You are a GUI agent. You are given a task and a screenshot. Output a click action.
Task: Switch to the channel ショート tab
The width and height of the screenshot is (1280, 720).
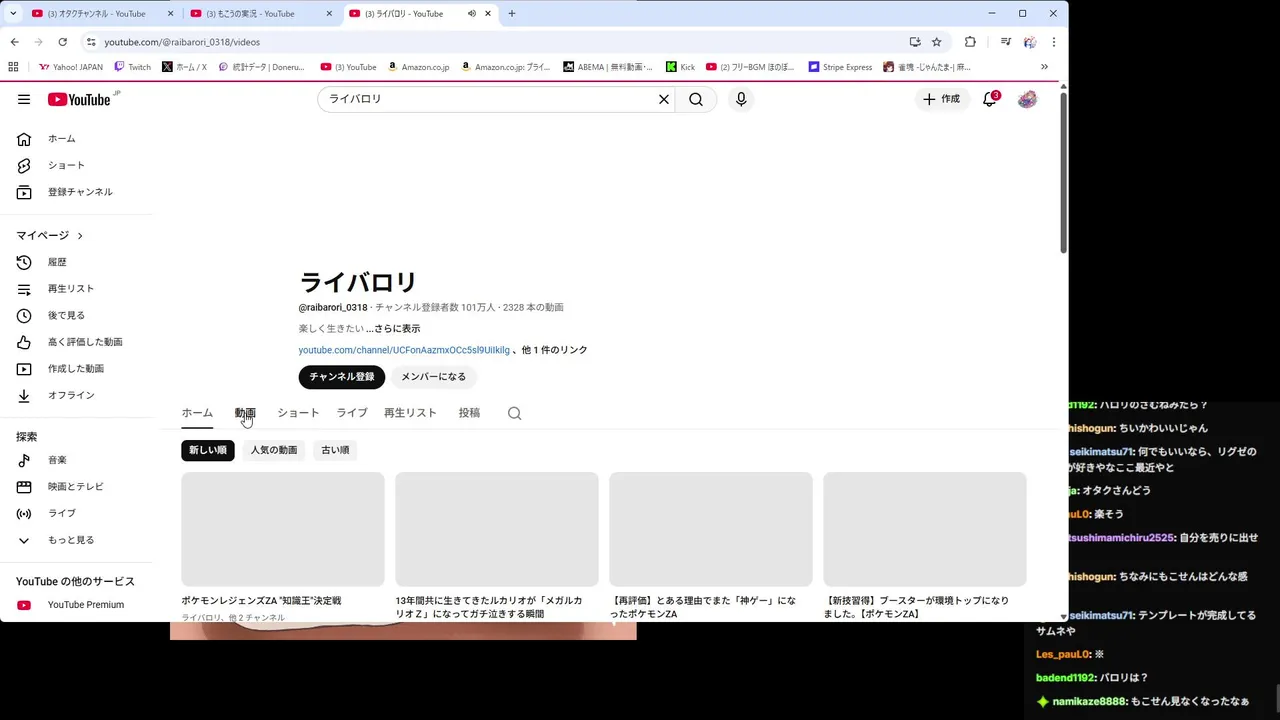tap(298, 413)
